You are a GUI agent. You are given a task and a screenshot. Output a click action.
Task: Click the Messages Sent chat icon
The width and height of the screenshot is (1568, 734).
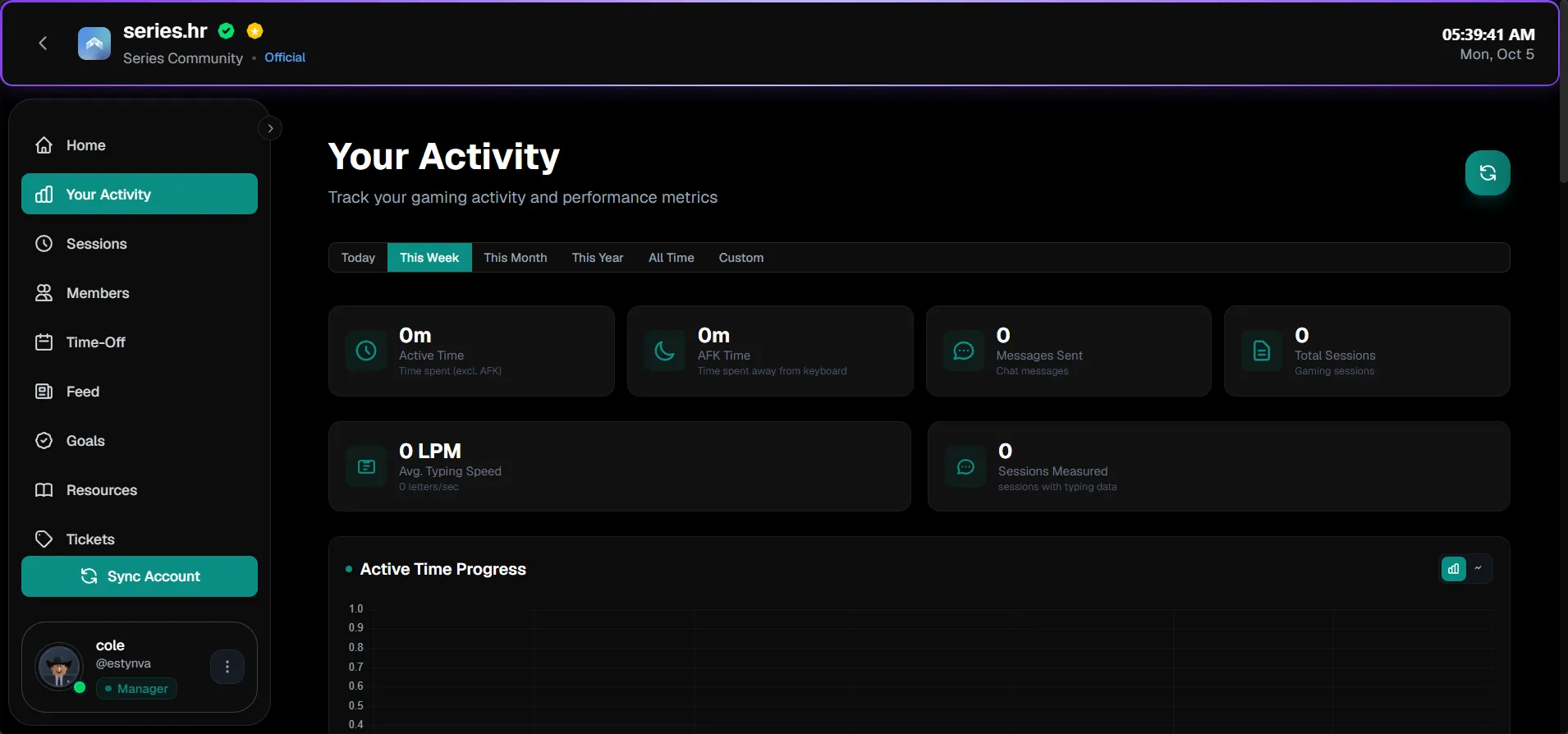pos(964,351)
